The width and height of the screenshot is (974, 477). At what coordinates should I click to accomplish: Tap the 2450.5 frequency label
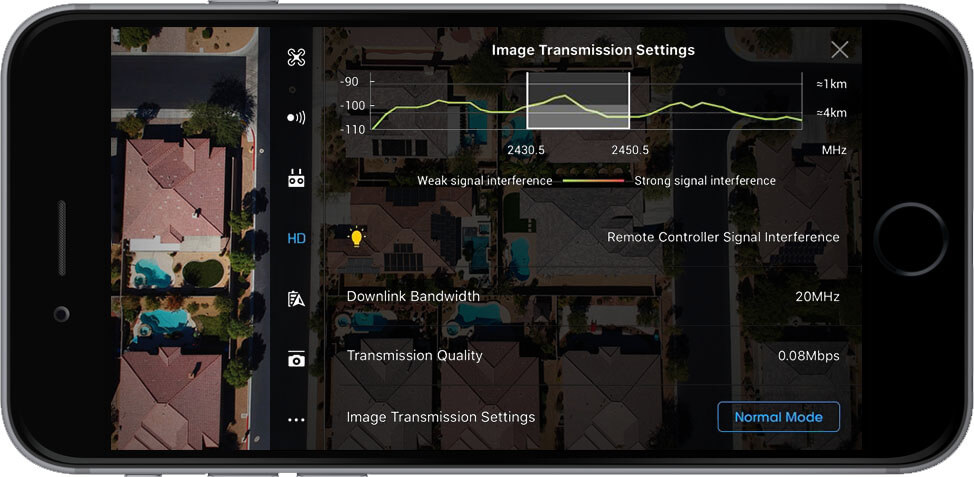(x=630, y=150)
